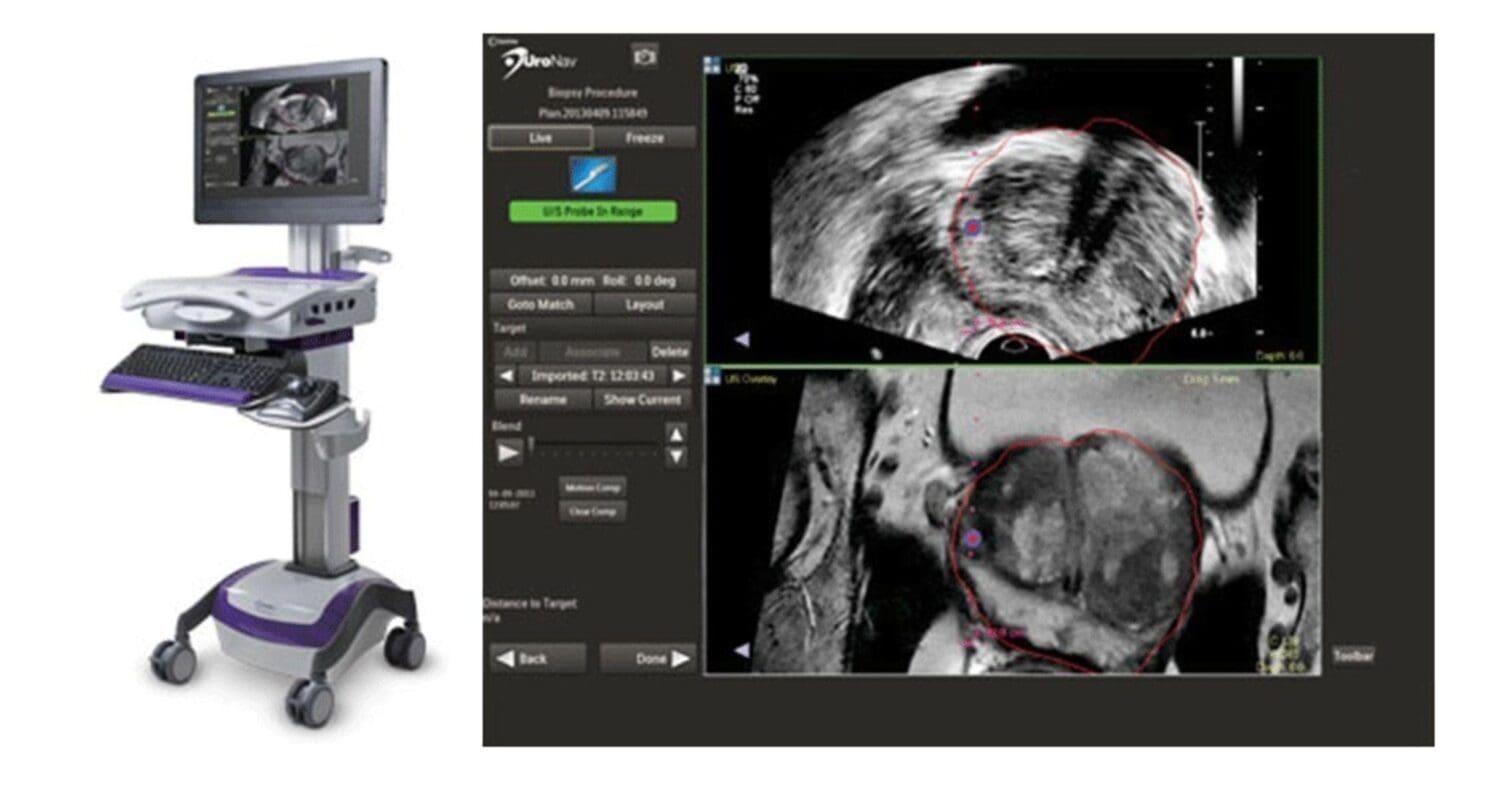This screenshot has width=1500, height=800.
Task: Click the Blend down arrow
Action: click(x=675, y=455)
